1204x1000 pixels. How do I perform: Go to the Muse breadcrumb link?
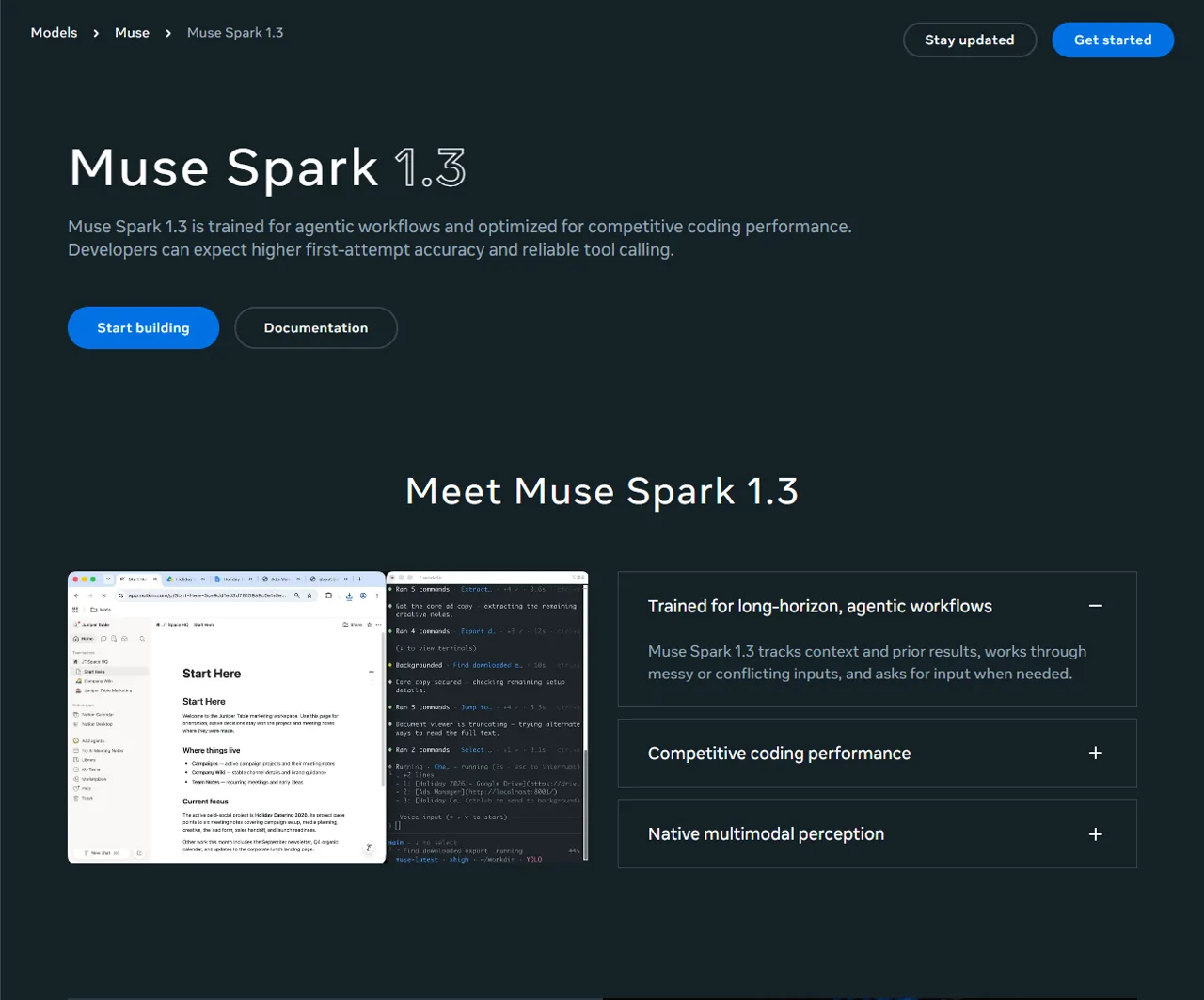[x=132, y=33]
